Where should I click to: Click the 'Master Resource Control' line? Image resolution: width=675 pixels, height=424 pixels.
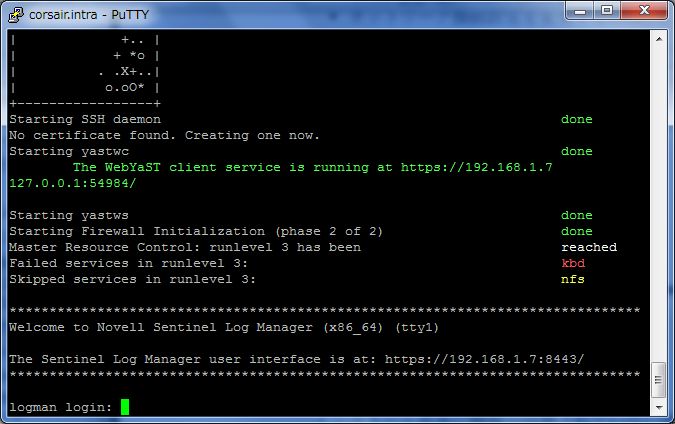coord(185,247)
